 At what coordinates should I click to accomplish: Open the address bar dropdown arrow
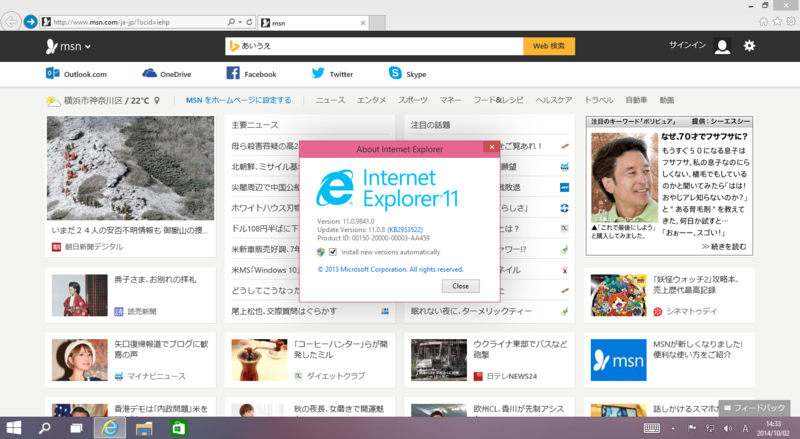click(240, 22)
